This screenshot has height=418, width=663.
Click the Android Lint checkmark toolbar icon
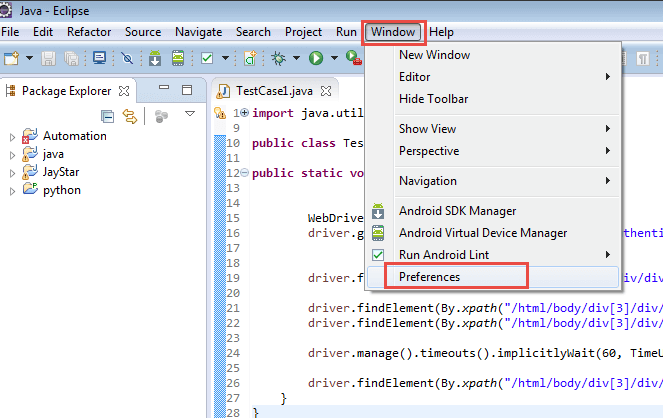207,58
